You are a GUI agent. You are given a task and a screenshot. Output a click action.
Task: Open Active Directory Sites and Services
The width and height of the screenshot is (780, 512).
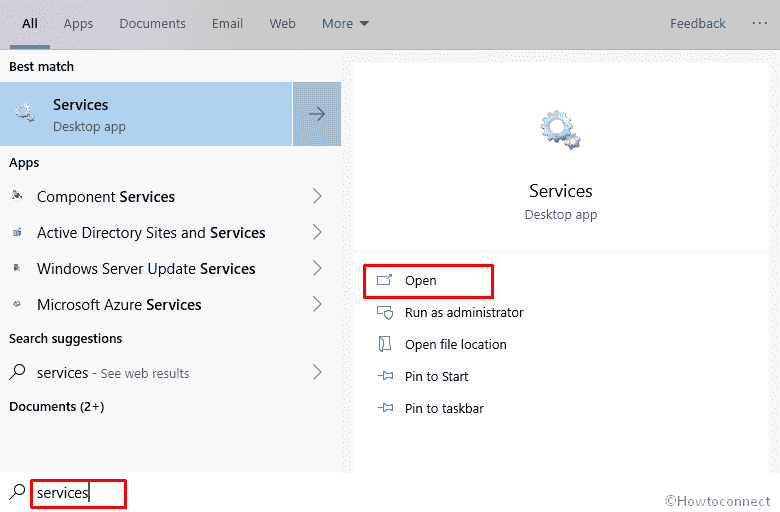(x=151, y=232)
